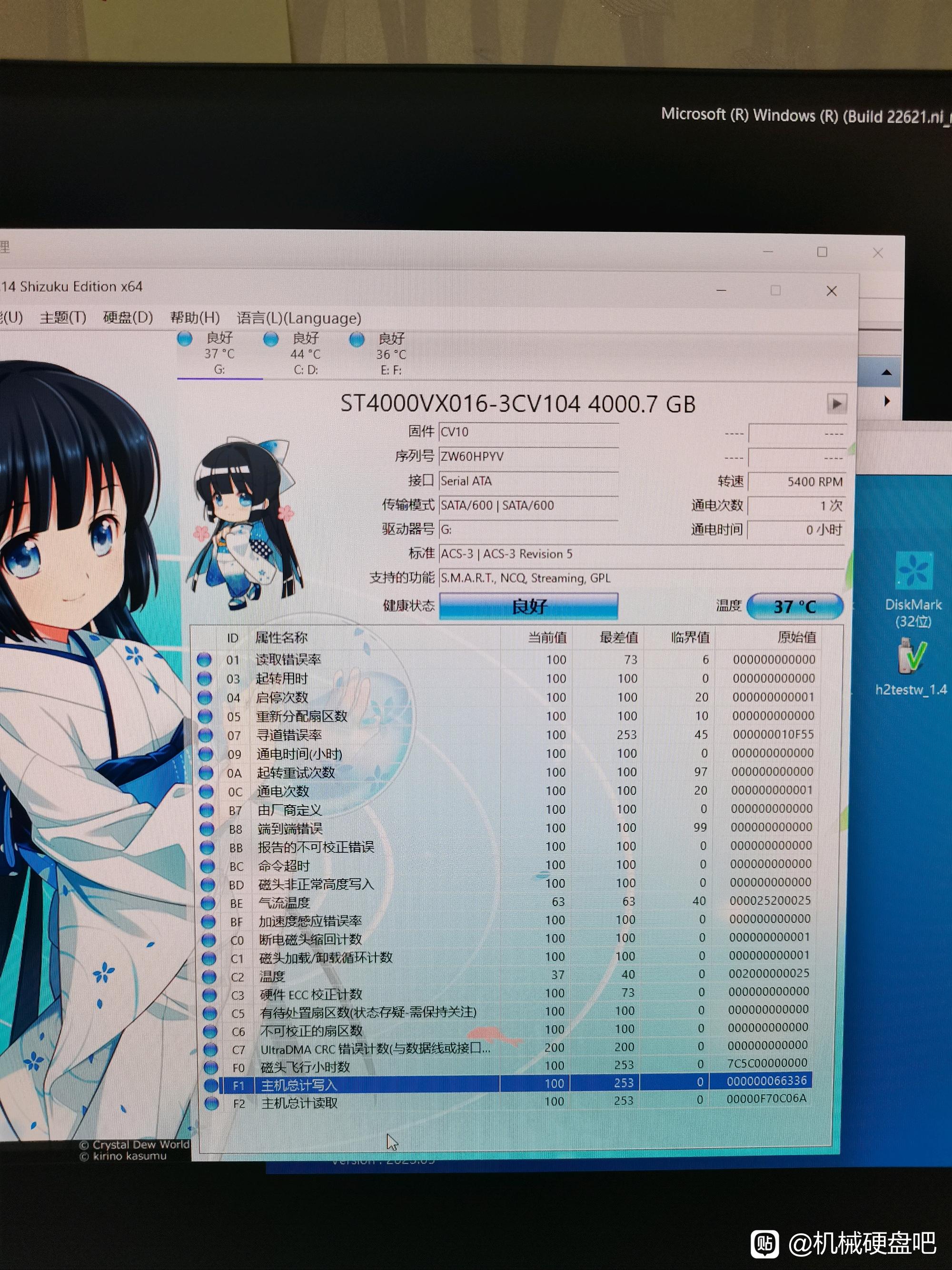Viewport: 952px width, 1270px height.
Task: Click the firmware field CV10
Action: tap(528, 432)
